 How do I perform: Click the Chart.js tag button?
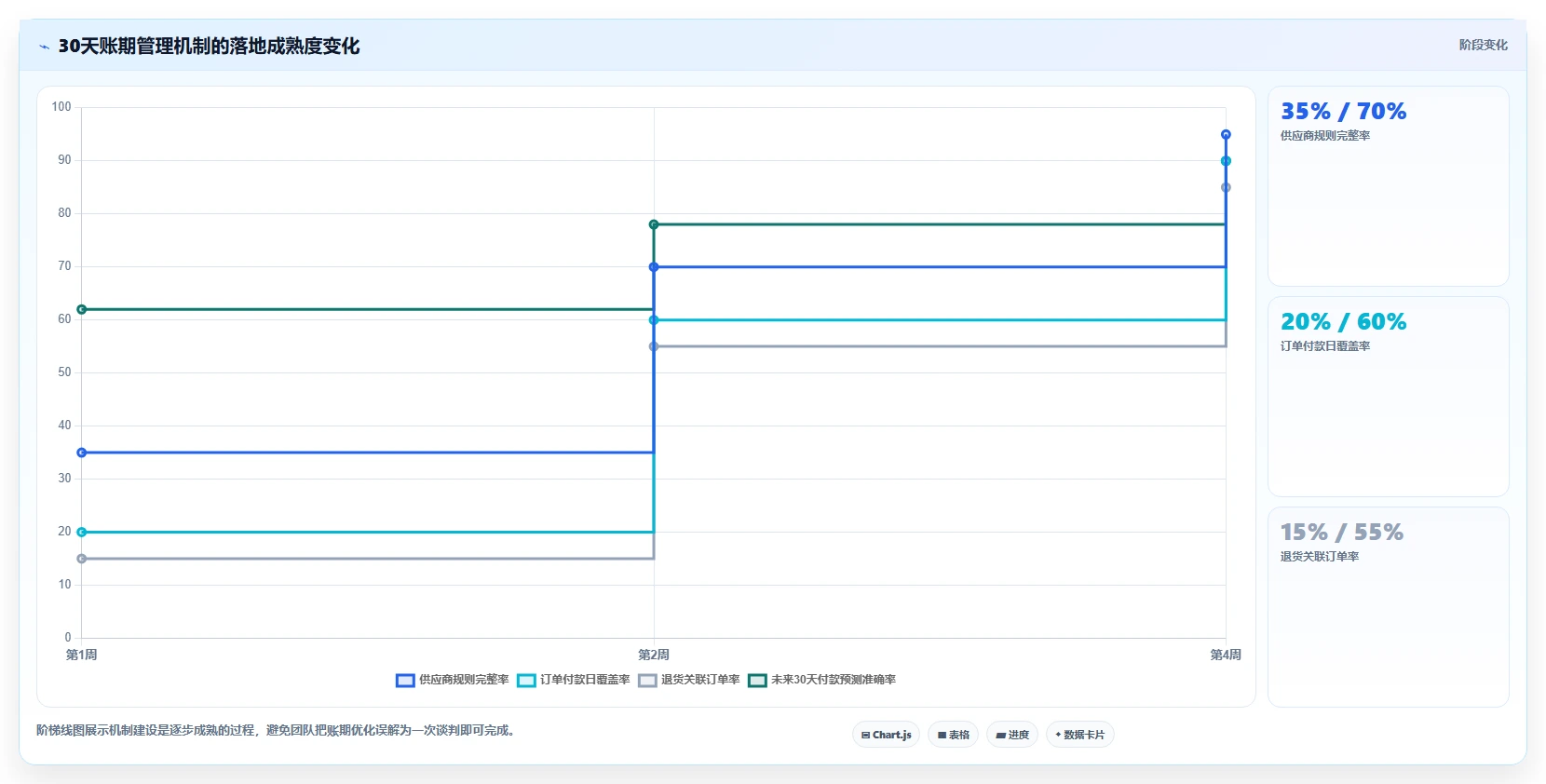(x=886, y=735)
